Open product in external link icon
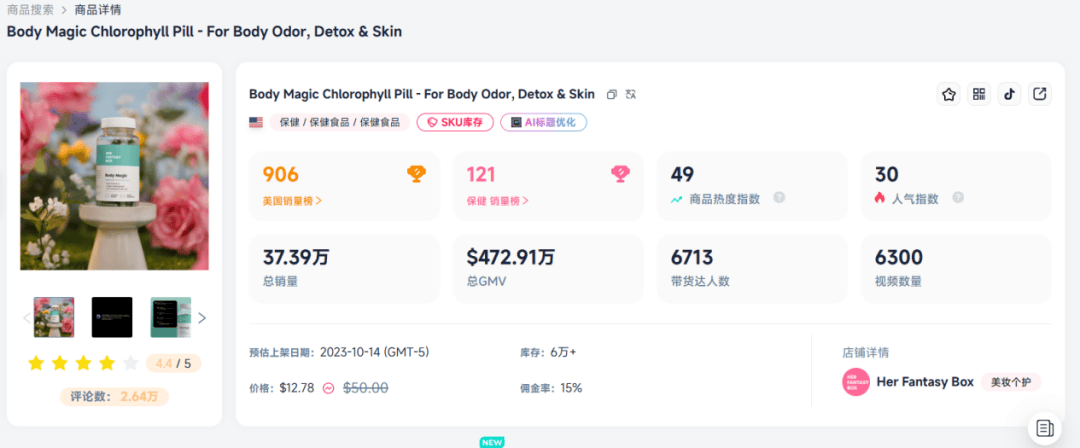 point(1040,94)
